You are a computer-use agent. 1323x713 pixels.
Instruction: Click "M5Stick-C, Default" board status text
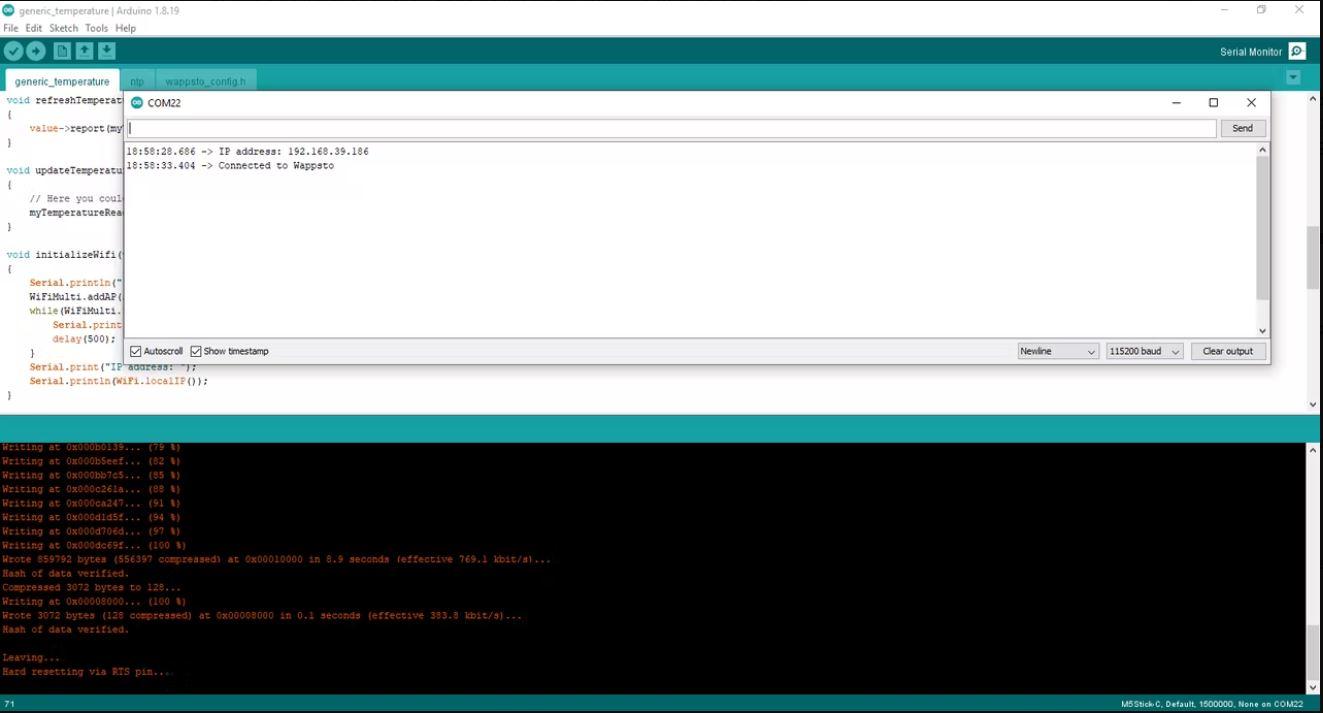[x=1162, y=704]
